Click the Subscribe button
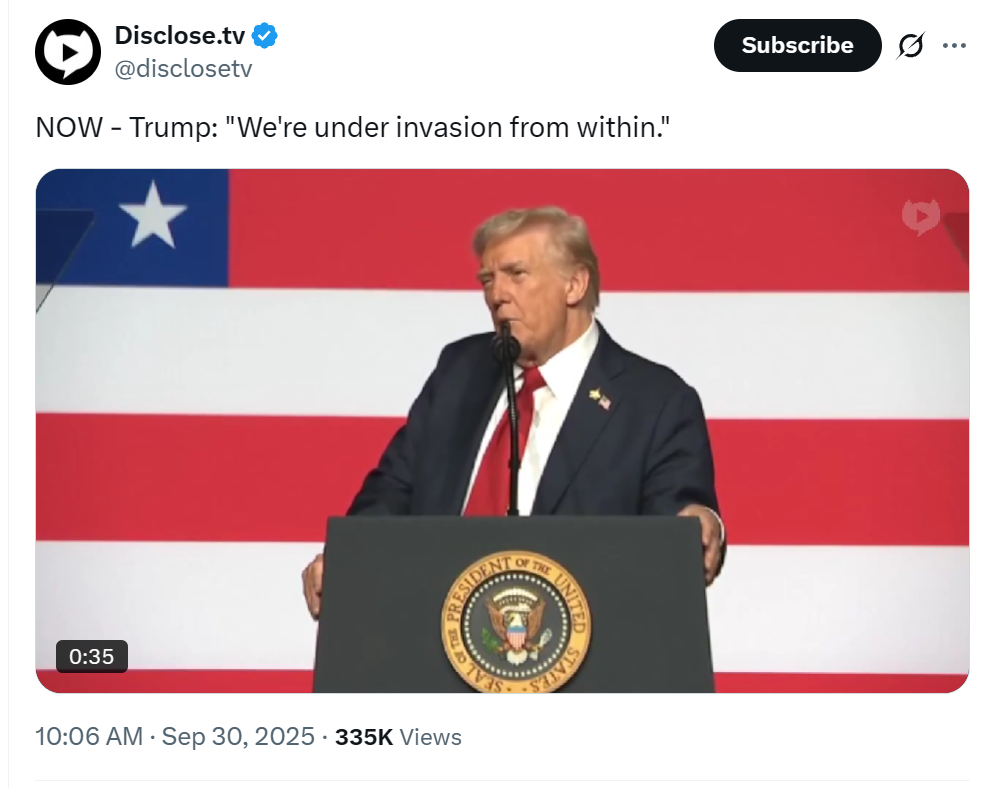The image size is (997, 788). click(x=797, y=45)
